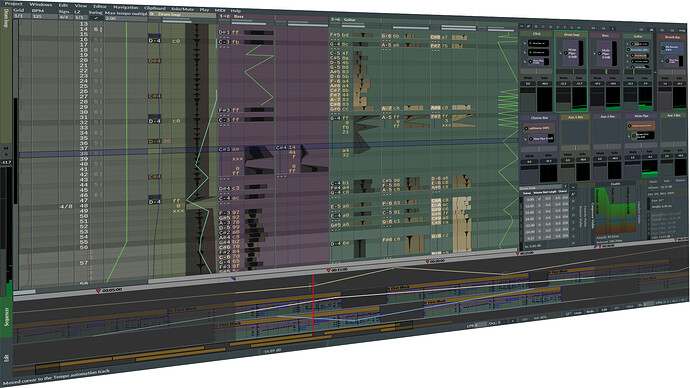Screen dimensions: 690x388
Task: Click the 00:15:00 timeline marker
Action: point(337,269)
